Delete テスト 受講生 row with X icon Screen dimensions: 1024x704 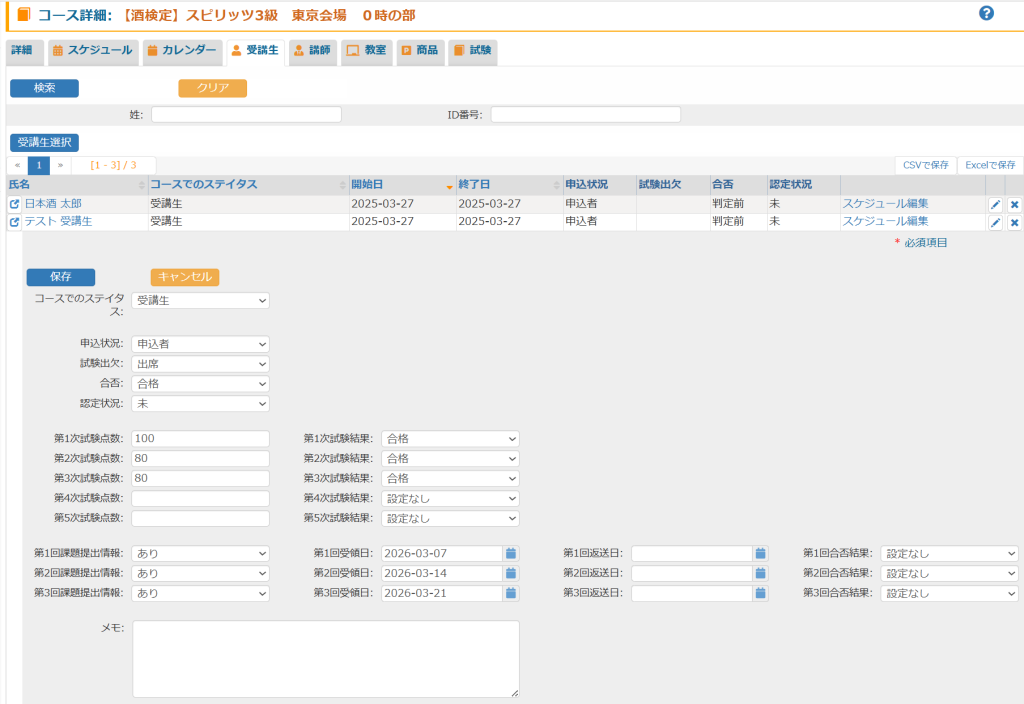tap(1014, 222)
